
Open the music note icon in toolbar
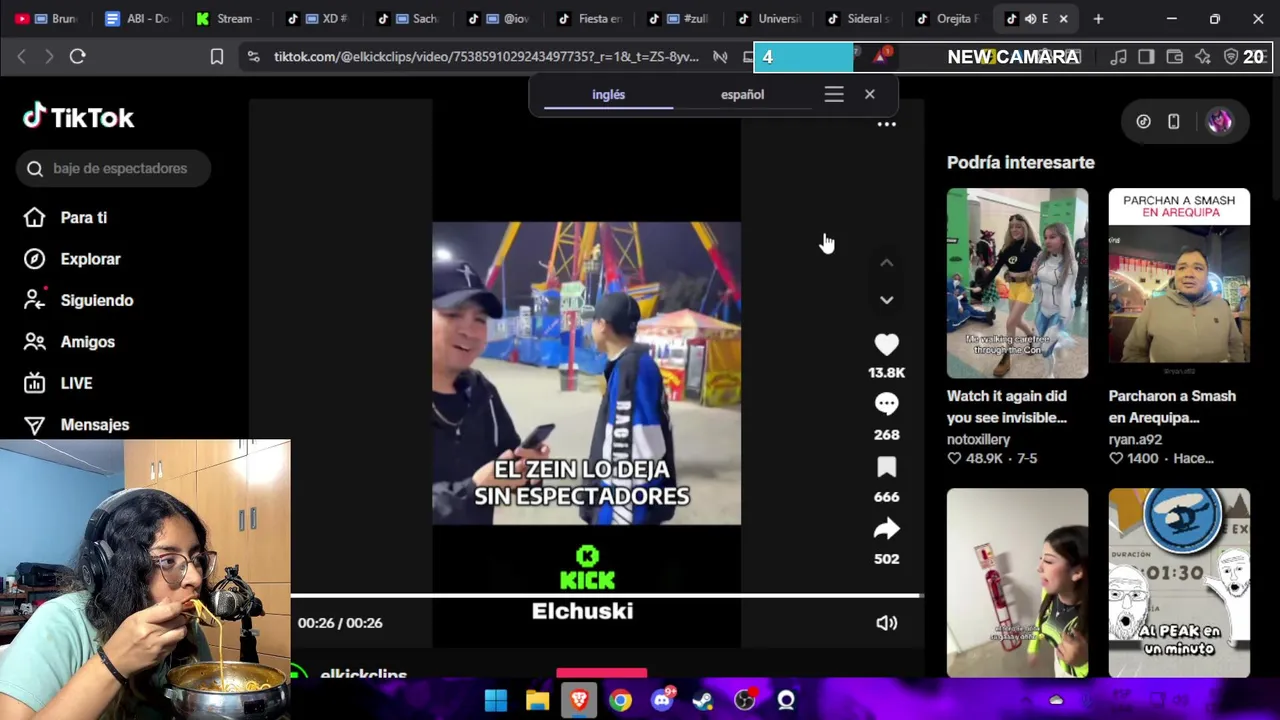[1119, 57]
